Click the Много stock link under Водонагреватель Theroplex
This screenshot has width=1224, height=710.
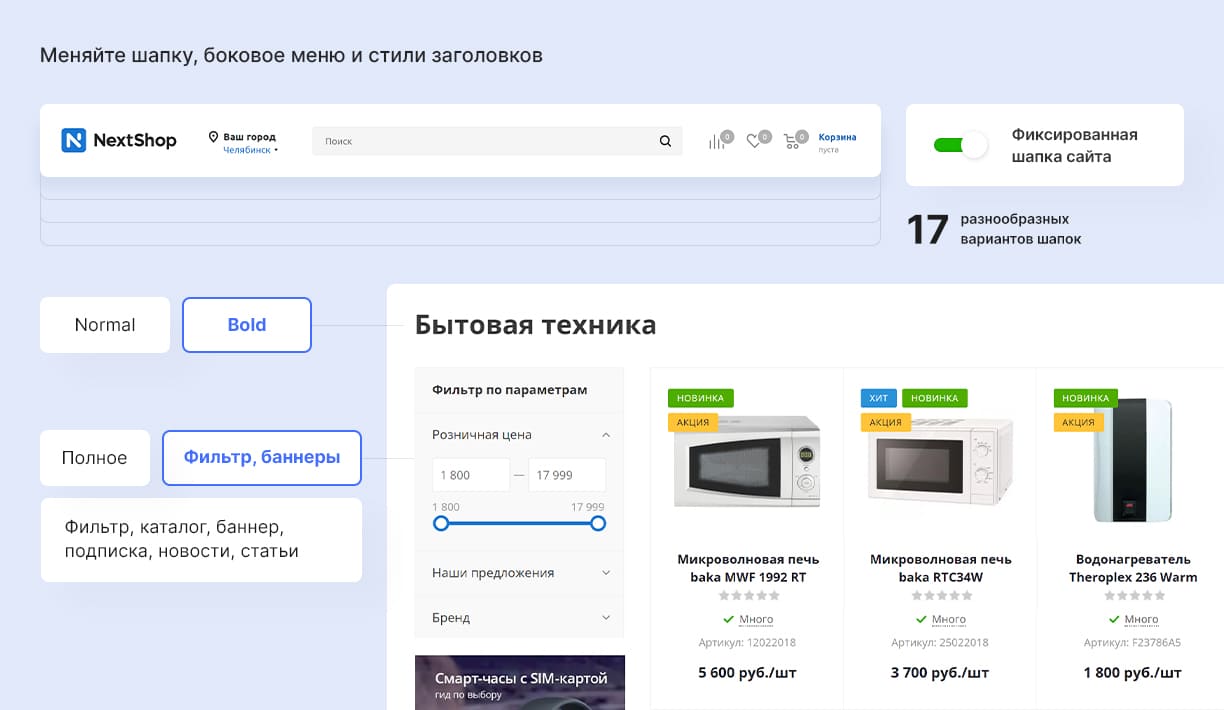pos(1142,619)
